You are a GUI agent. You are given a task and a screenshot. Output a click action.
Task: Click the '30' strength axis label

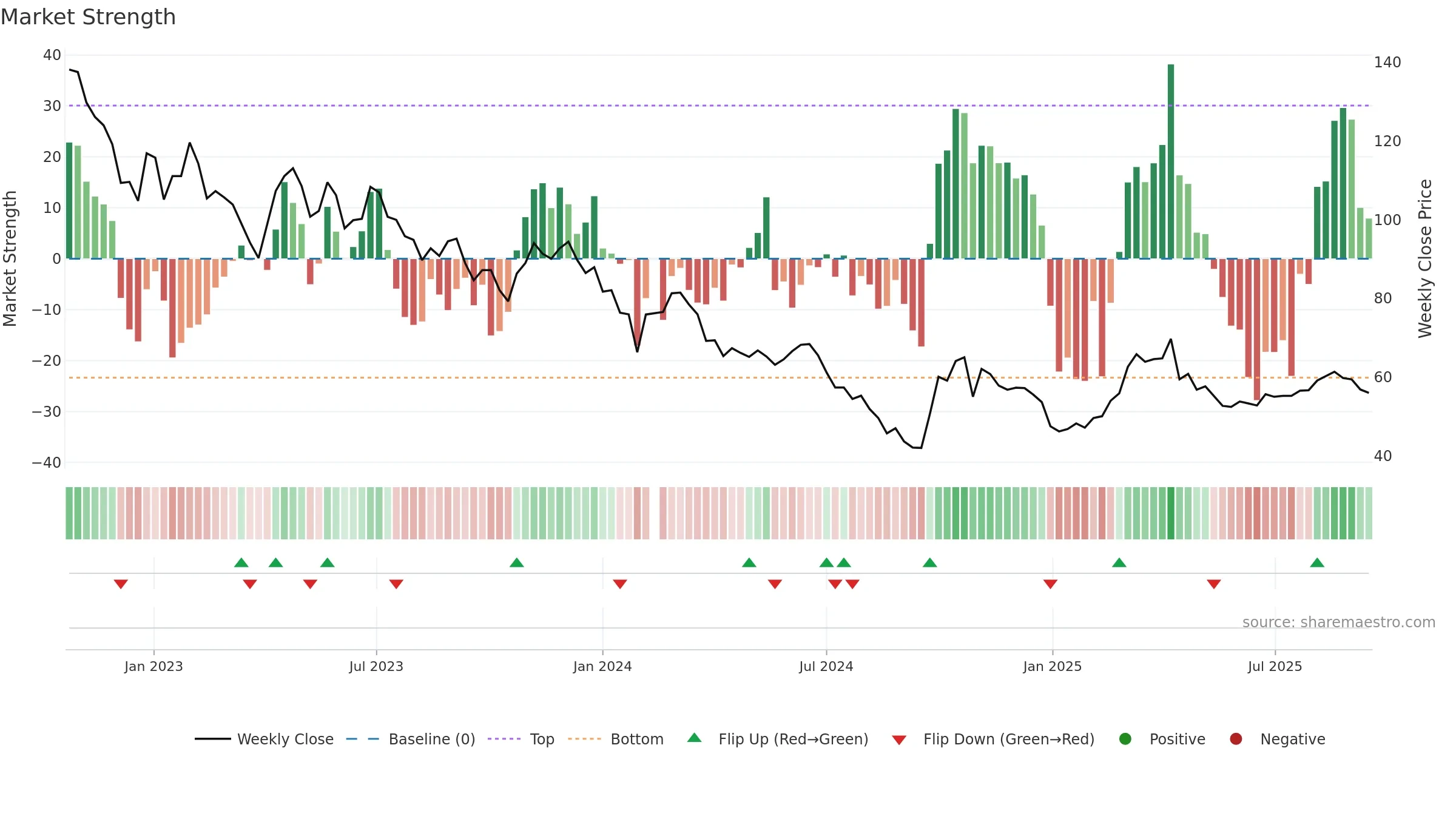pos(52,106)
